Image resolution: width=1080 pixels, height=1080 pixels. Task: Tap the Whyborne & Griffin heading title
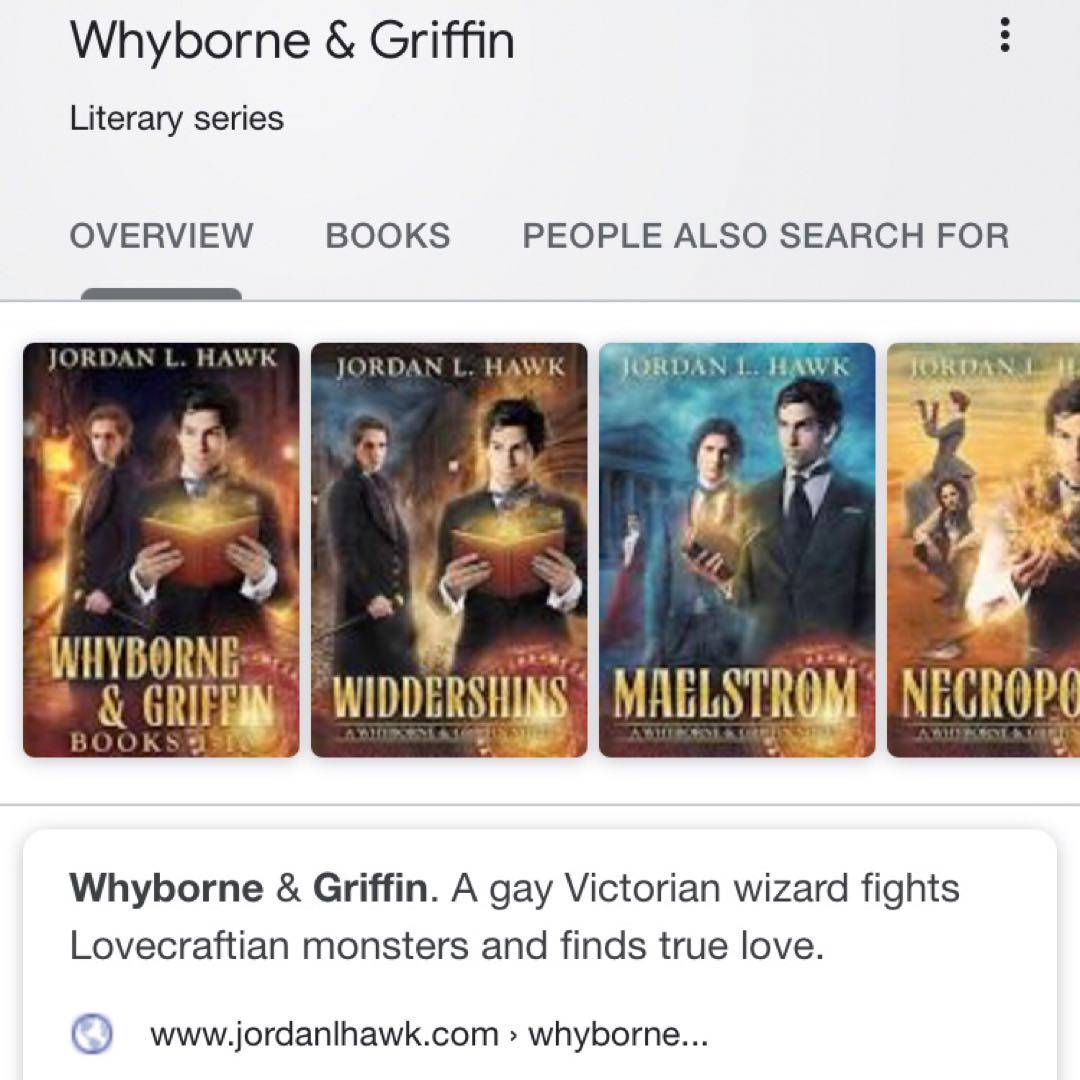(x=292, y=40)
